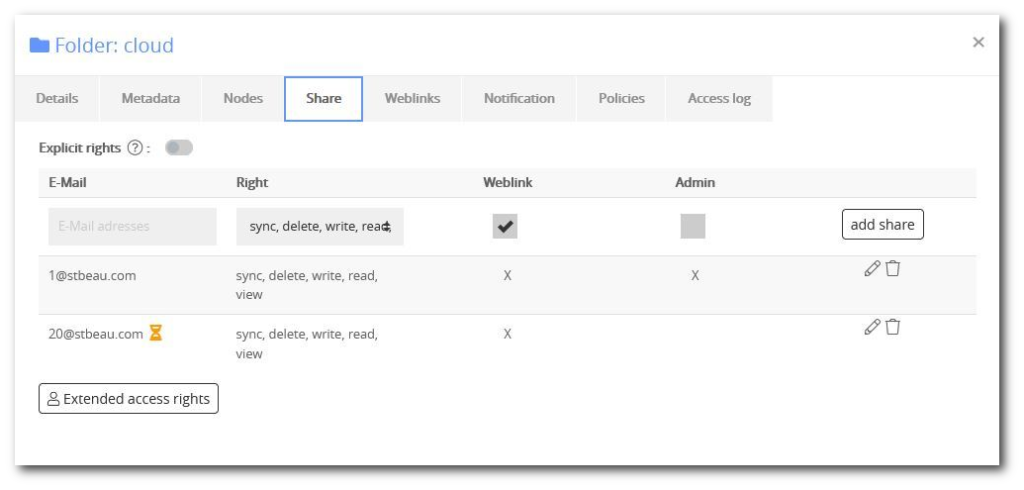Click the pencil edit icon for 20@stbeau.com
1024x490 pixels.
click(x=872, y=327)
